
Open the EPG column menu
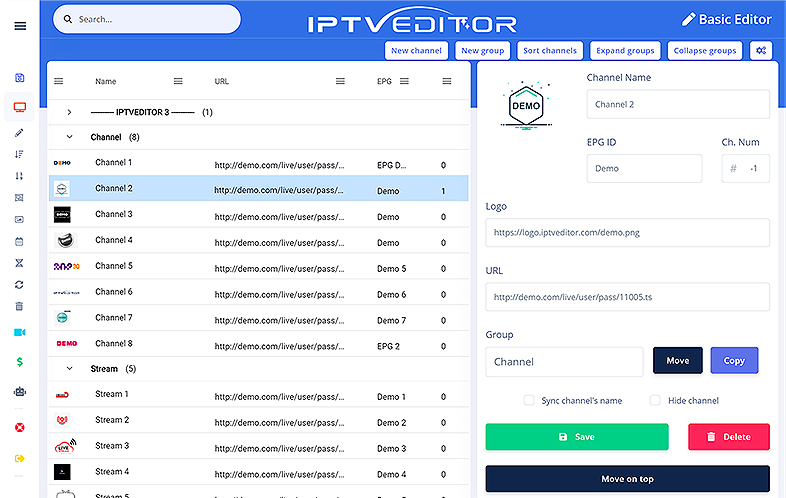[405, 81]
